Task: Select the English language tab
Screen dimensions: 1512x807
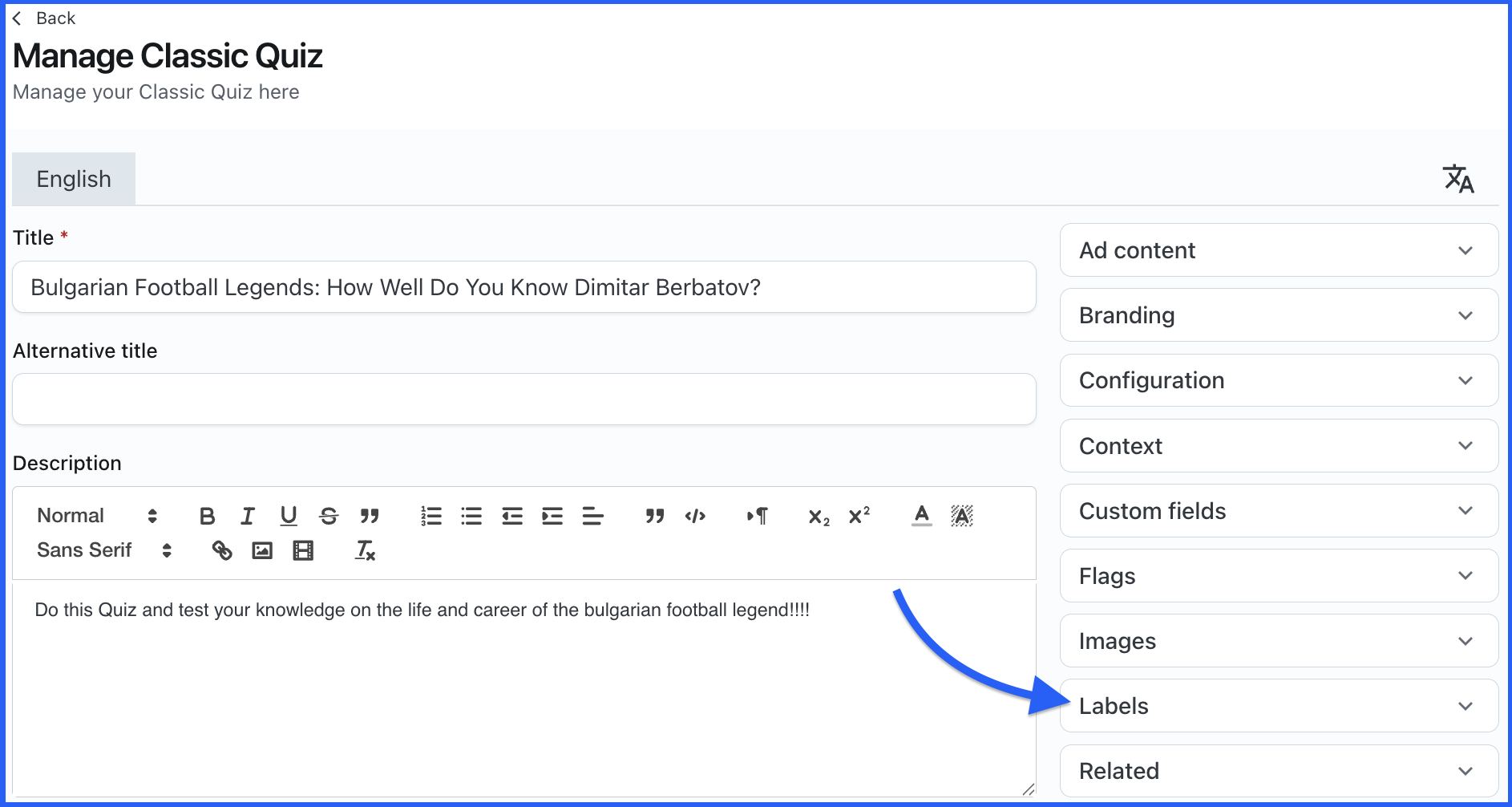Action: point(74,179)
